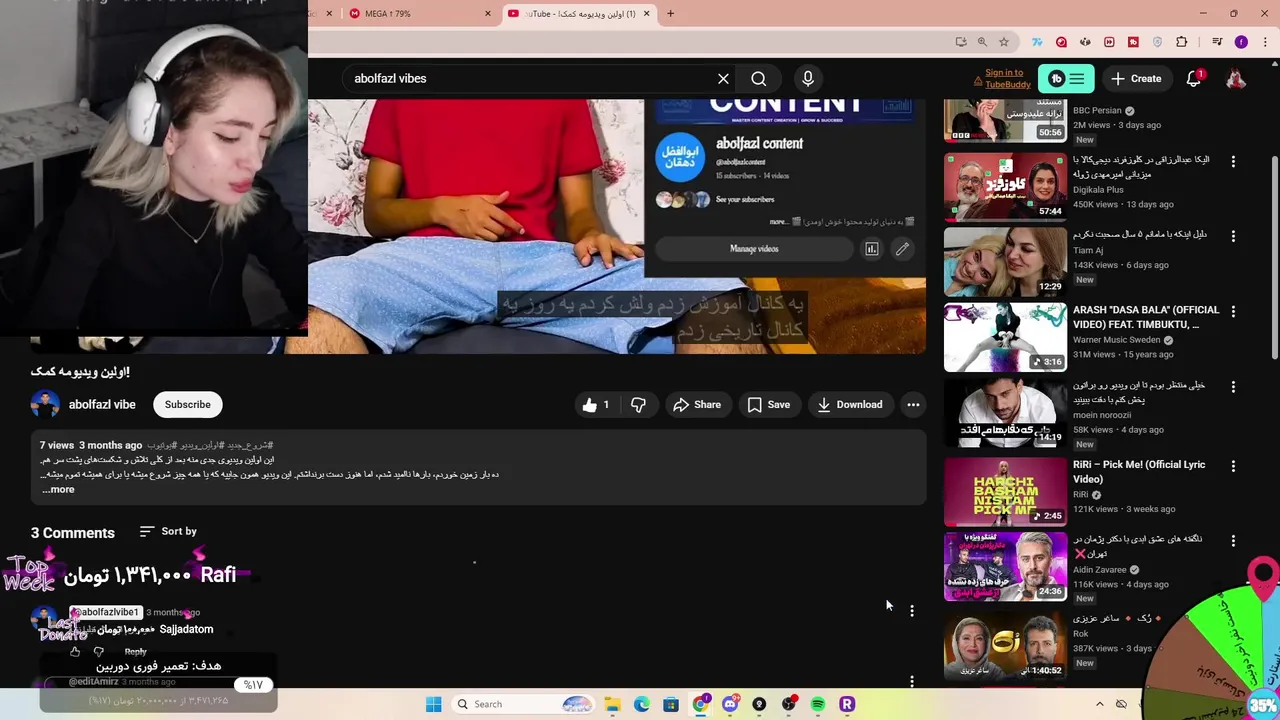This screenshot has width=1280, height=720.
Task: Share the video
Action: point(697,405)
